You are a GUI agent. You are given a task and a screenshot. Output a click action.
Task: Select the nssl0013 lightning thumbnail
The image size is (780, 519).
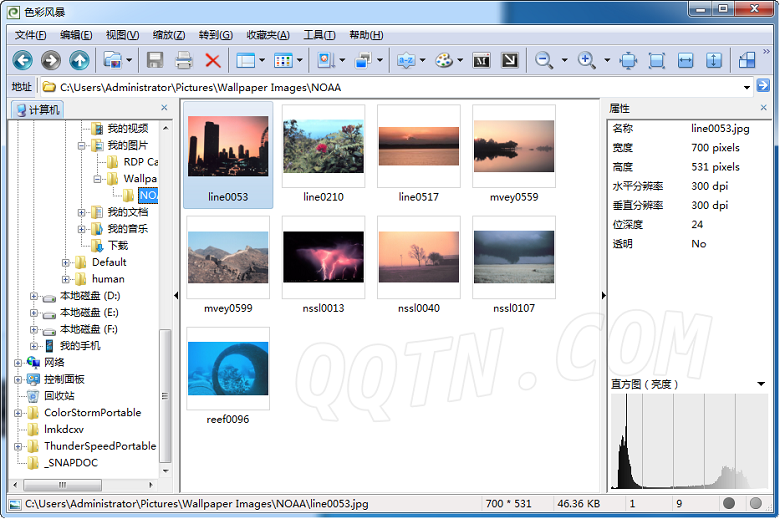click(323, 257)
